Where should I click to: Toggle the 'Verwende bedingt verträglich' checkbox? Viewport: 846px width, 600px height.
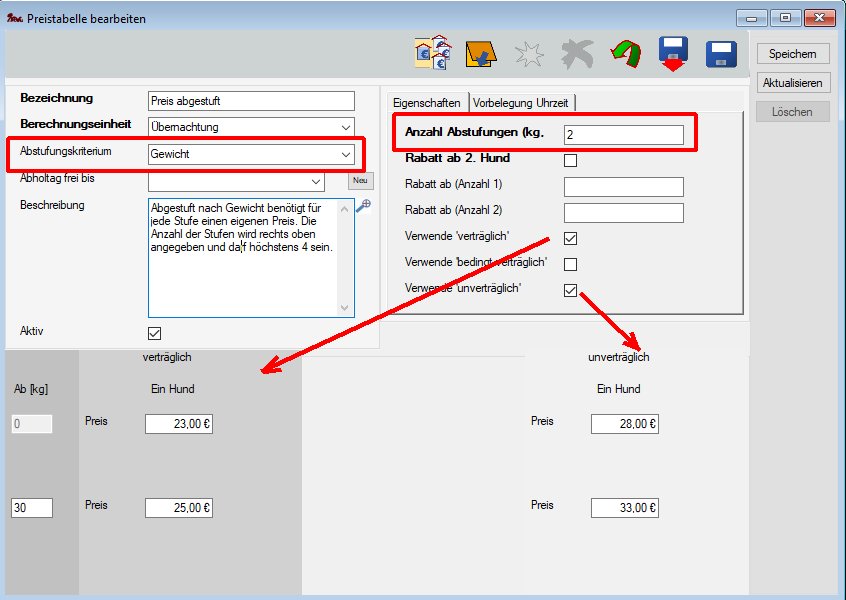570,264
